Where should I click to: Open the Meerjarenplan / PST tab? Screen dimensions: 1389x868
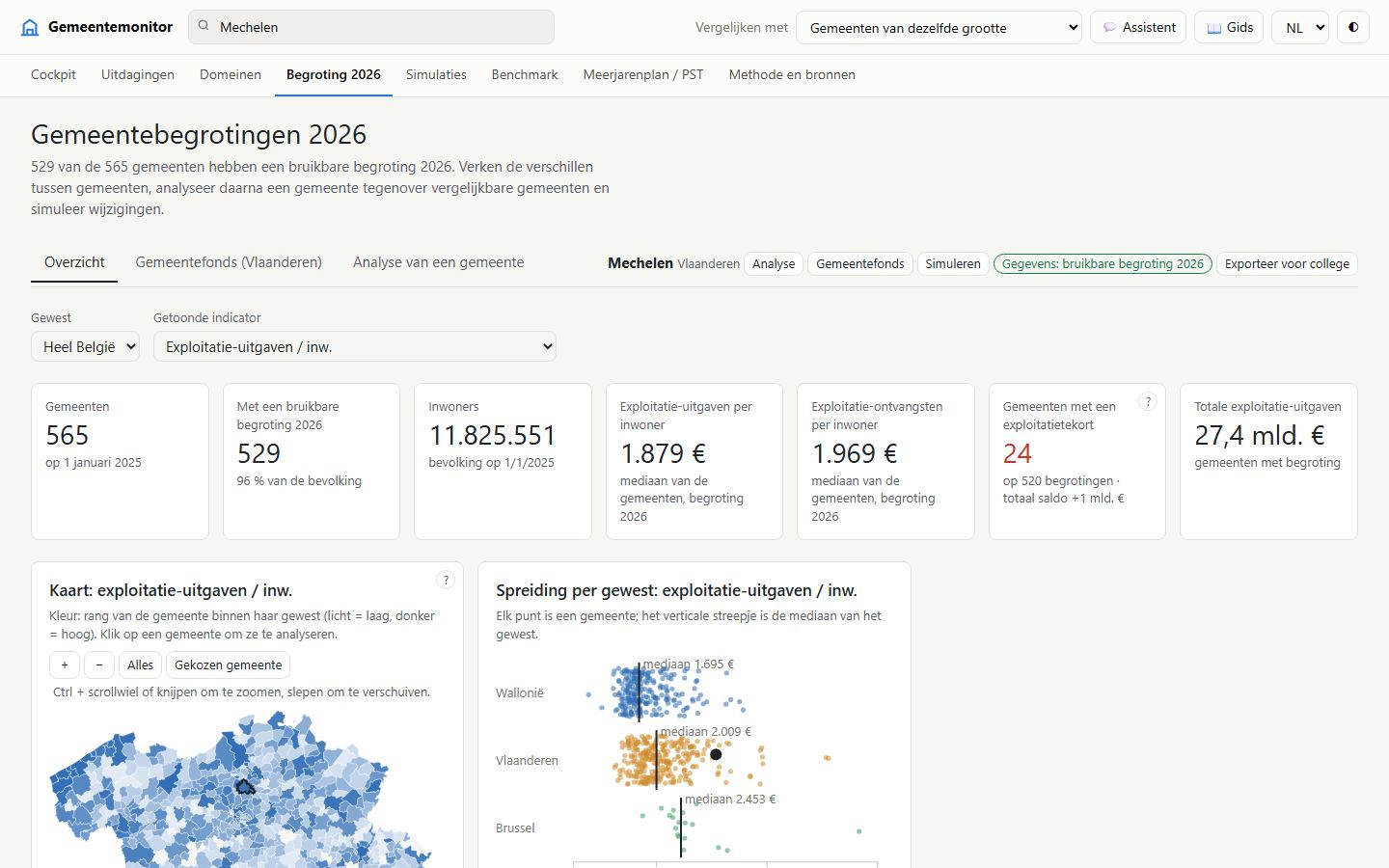(643, 74)
